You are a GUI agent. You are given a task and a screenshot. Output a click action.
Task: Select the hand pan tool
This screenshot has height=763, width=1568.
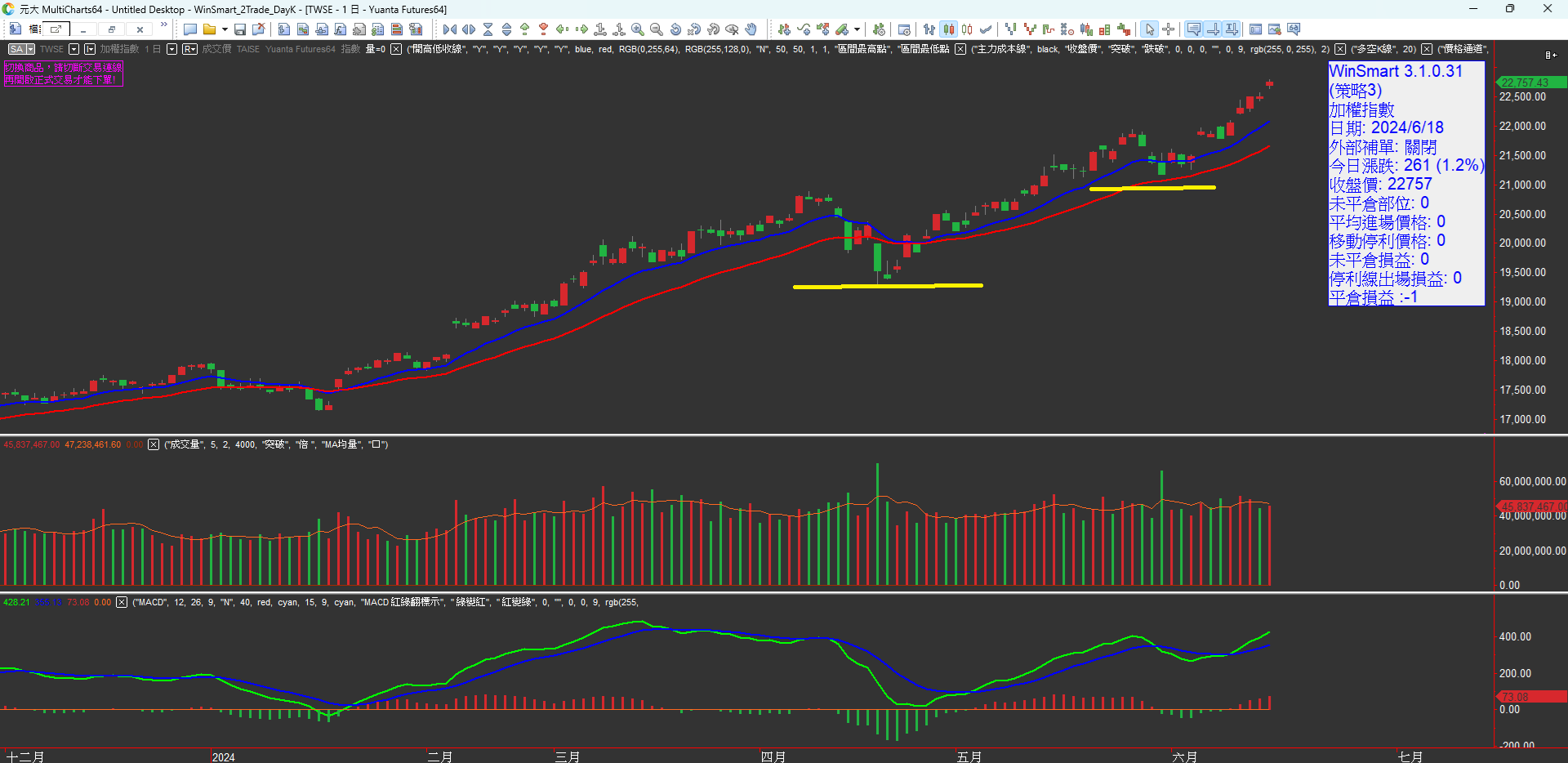[751, 29]
